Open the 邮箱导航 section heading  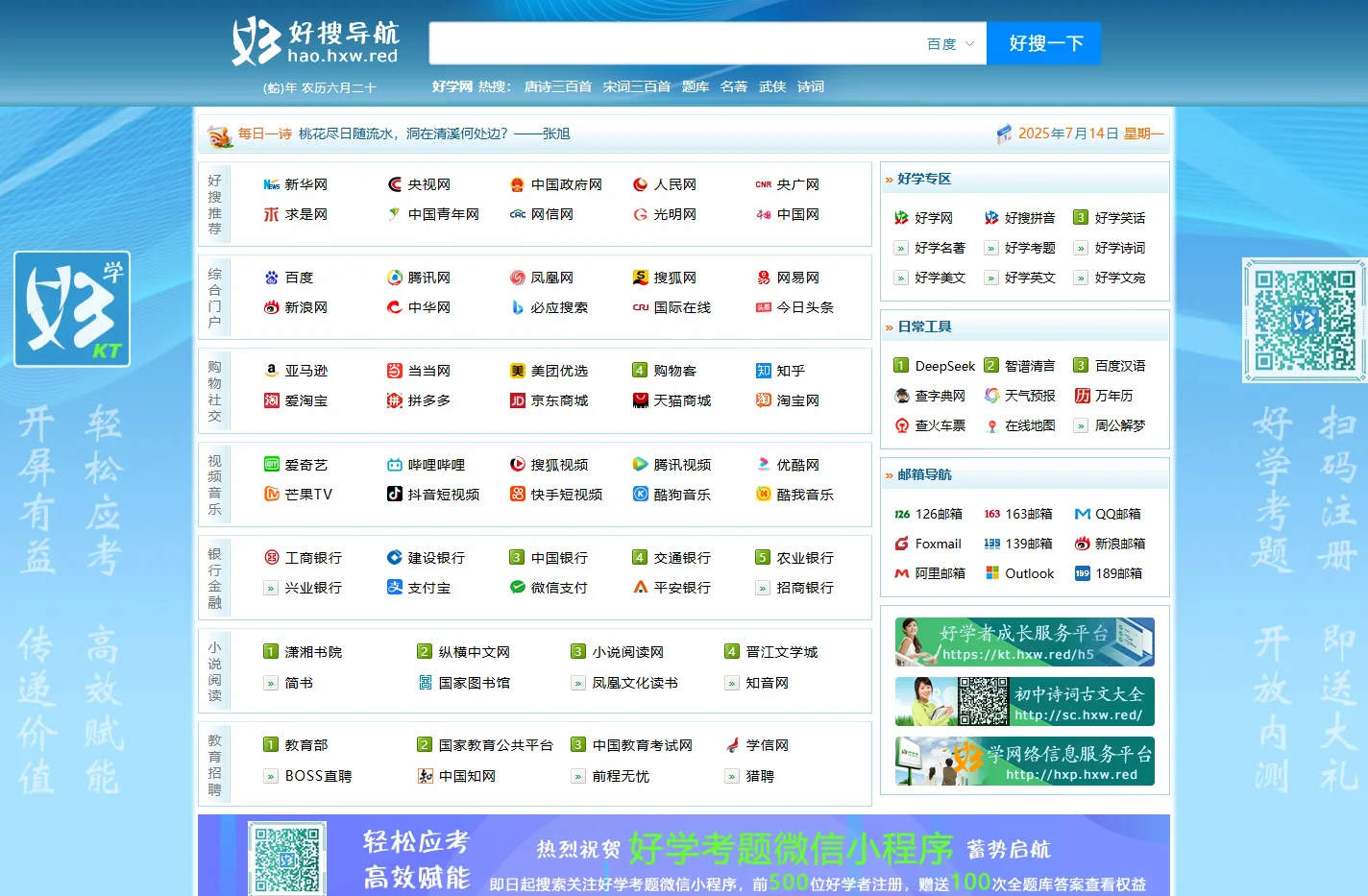924,474
